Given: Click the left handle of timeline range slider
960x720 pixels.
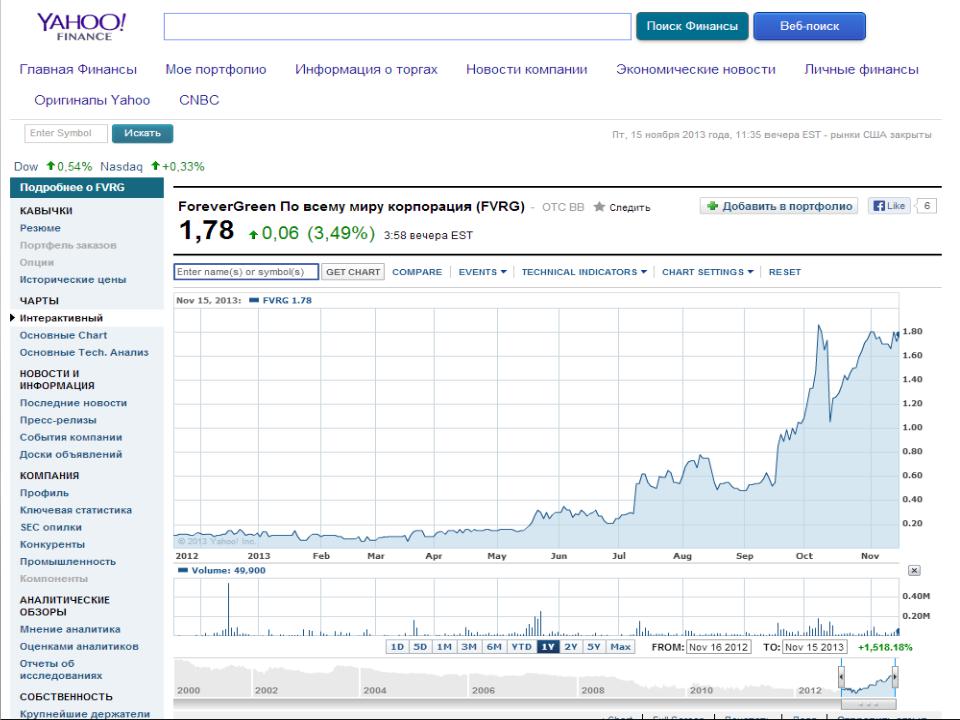Looking at the screenshot, I should (841, 677).
